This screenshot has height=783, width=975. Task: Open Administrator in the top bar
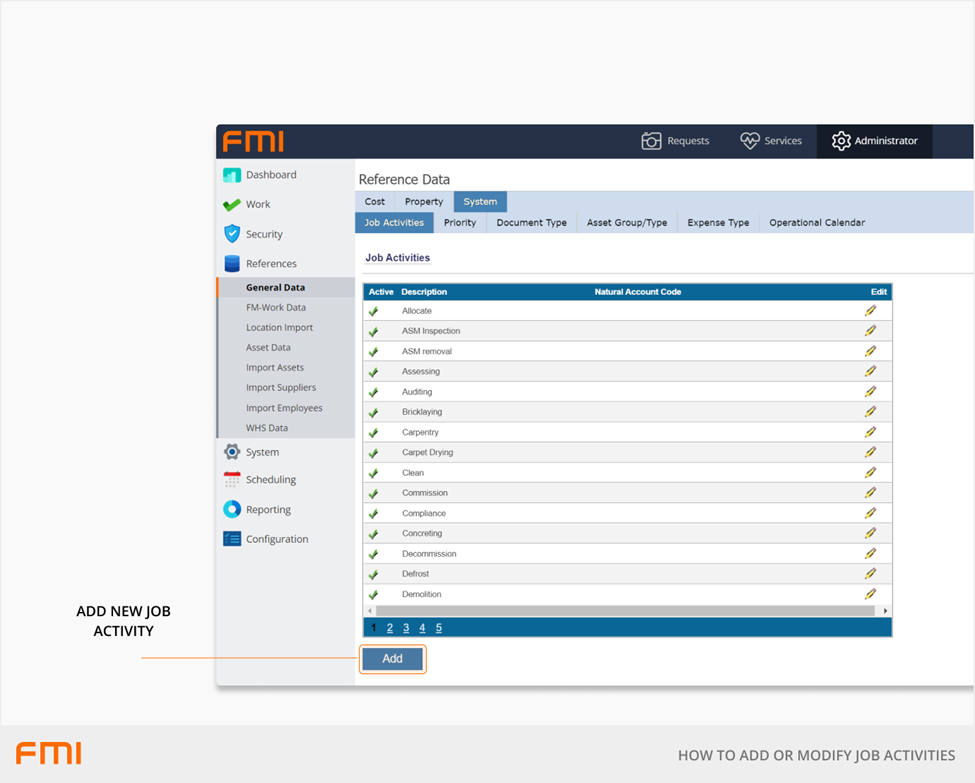(875, 141)
